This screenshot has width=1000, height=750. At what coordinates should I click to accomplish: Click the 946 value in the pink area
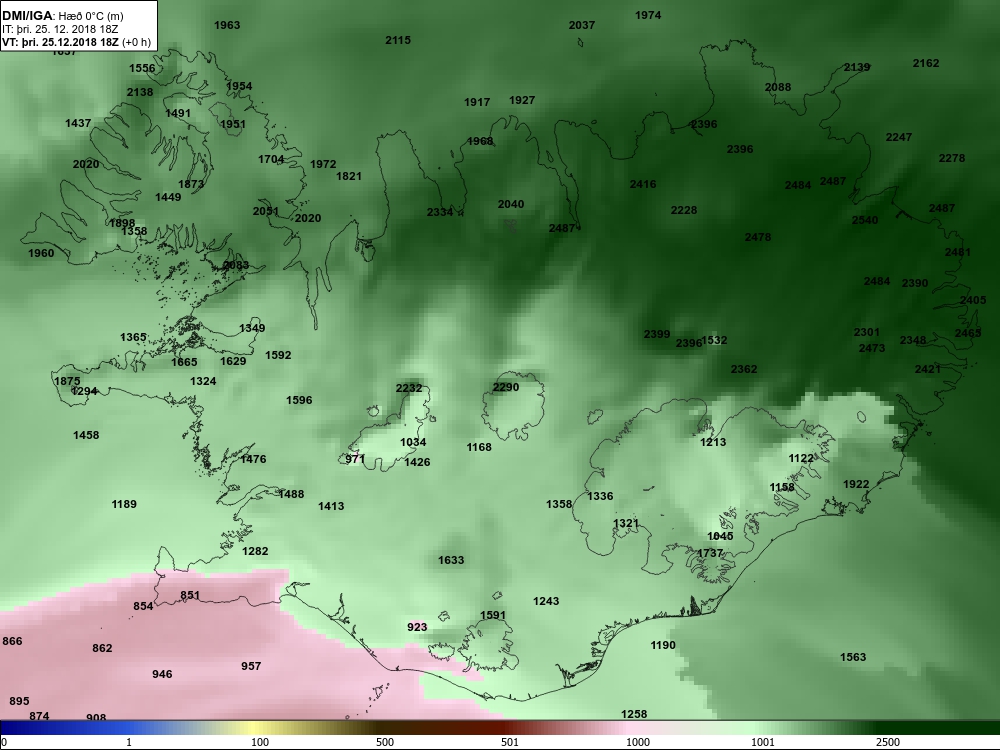(x=162, y=675)
